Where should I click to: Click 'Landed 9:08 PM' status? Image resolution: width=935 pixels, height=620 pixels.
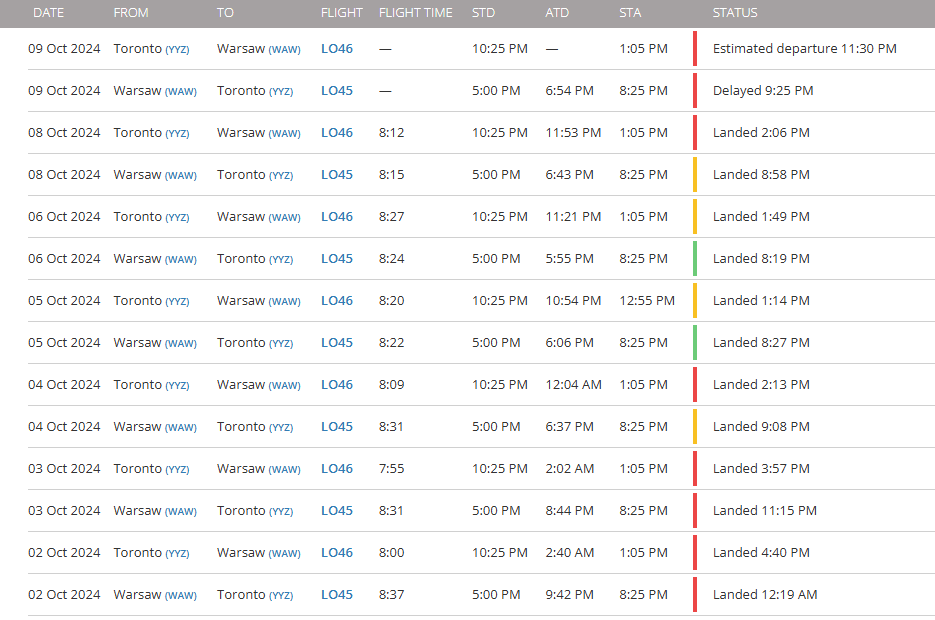point(761,427)
